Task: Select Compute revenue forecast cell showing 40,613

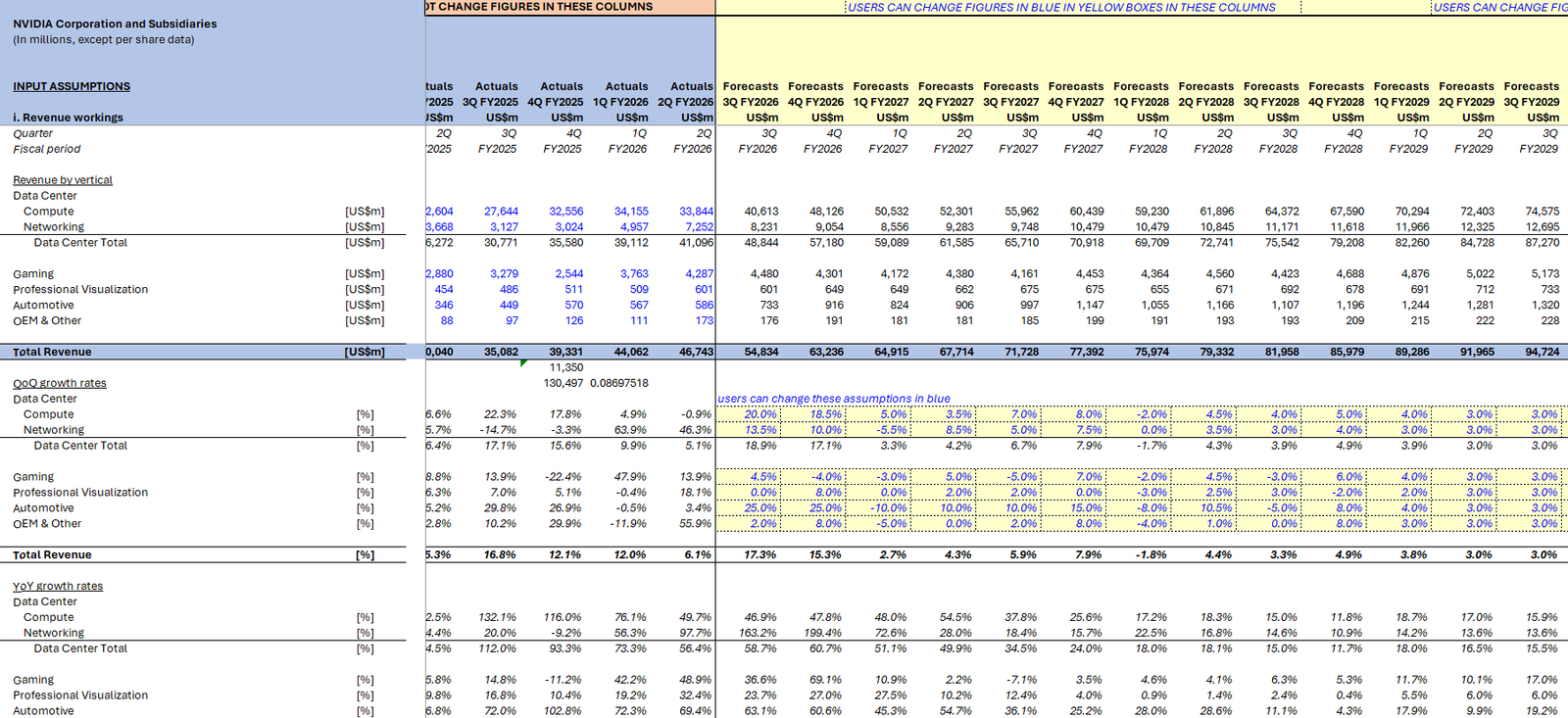Action: (761, 212)
